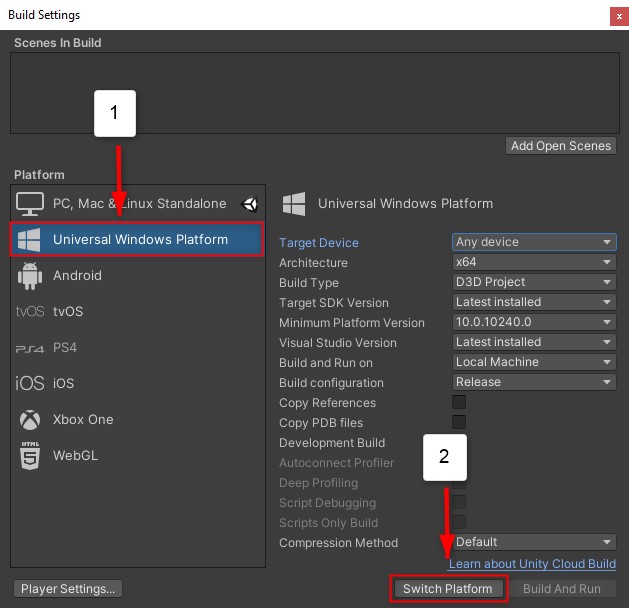Open the Build and Run on dropdown
This screenshot has width=629, height=608.
point(534,362)
